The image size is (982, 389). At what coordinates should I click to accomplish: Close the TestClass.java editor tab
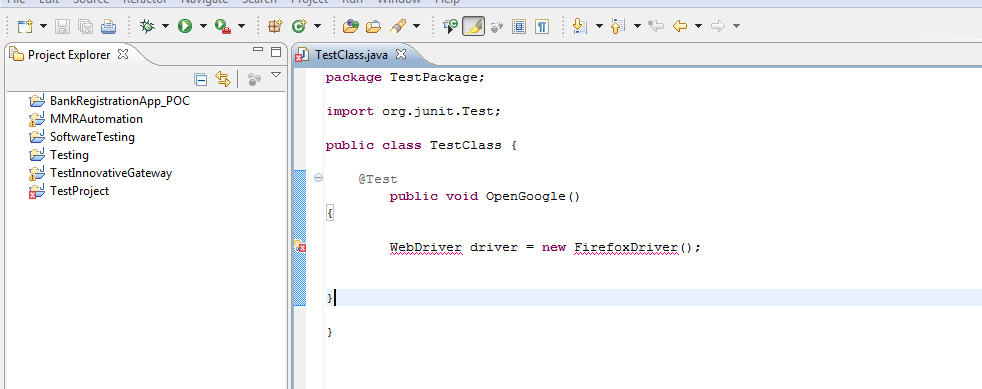click(401, 54)
